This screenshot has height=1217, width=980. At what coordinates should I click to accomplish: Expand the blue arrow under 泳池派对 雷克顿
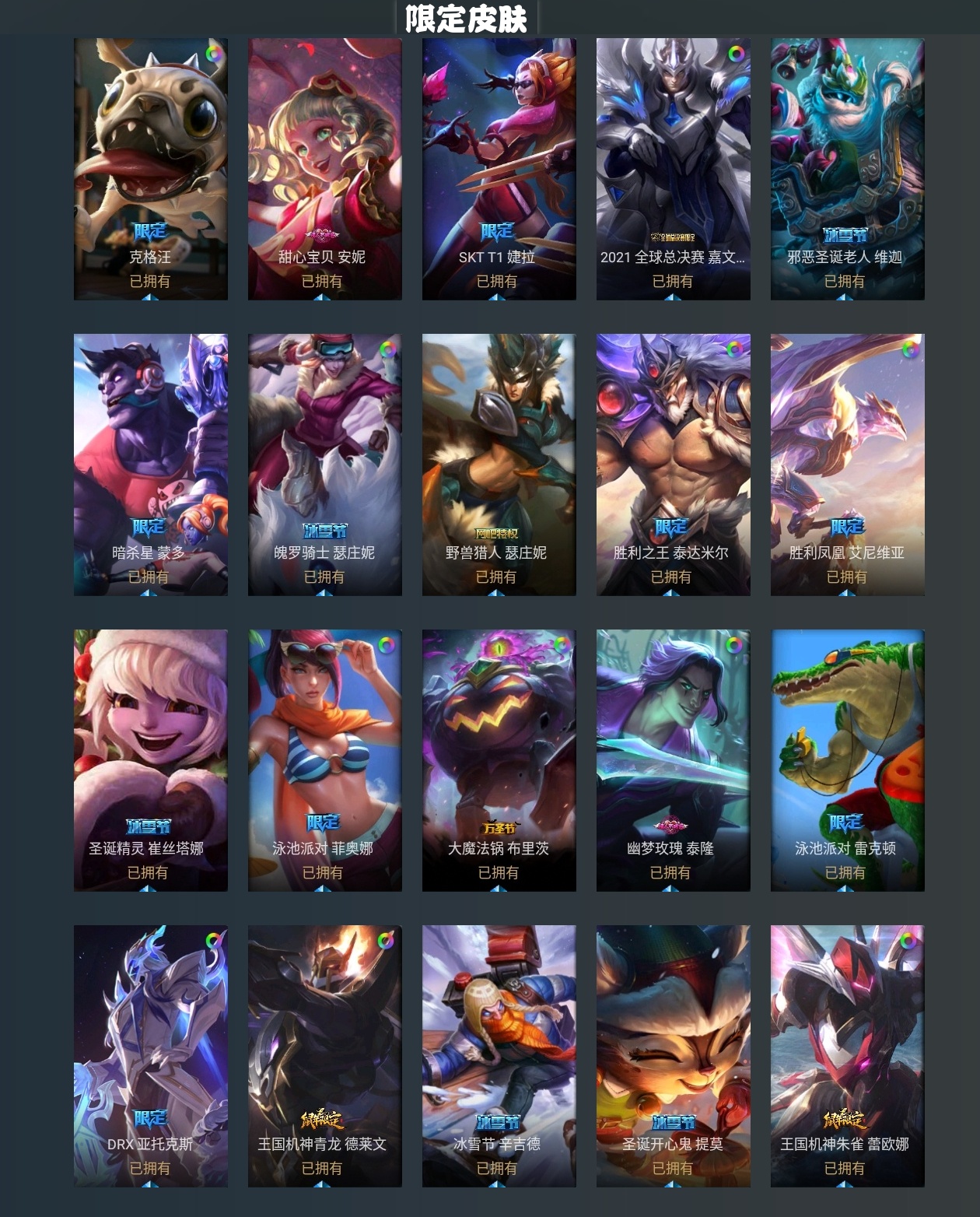(845, 888)
